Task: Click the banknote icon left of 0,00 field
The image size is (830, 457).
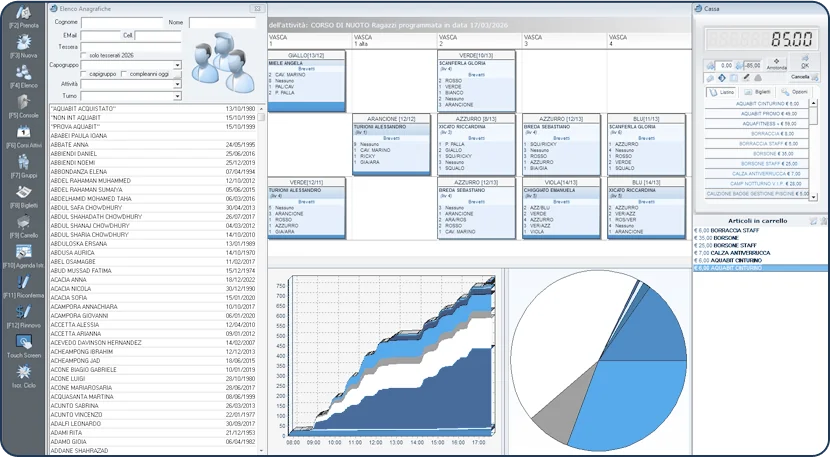Action: [710, 66]
